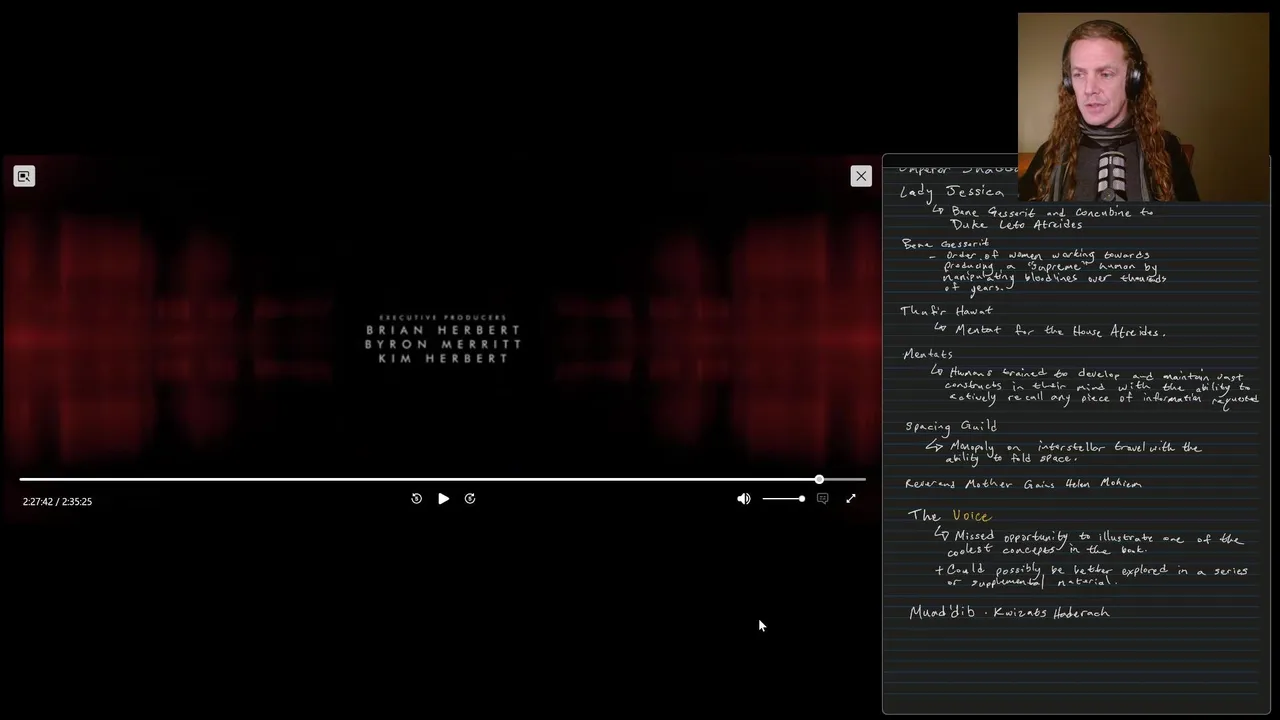This screenshot has width=1280, height=720.
Task: Click the 2:27:42 / 2:35:25 time readout
Action: tap(57, 501)
